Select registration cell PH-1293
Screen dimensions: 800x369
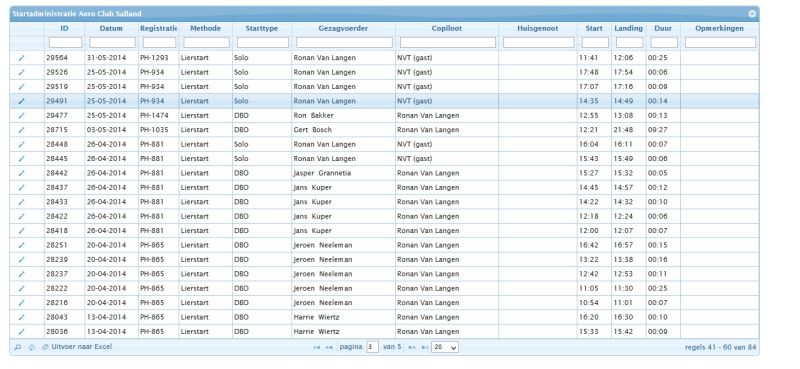click(159, 58)
